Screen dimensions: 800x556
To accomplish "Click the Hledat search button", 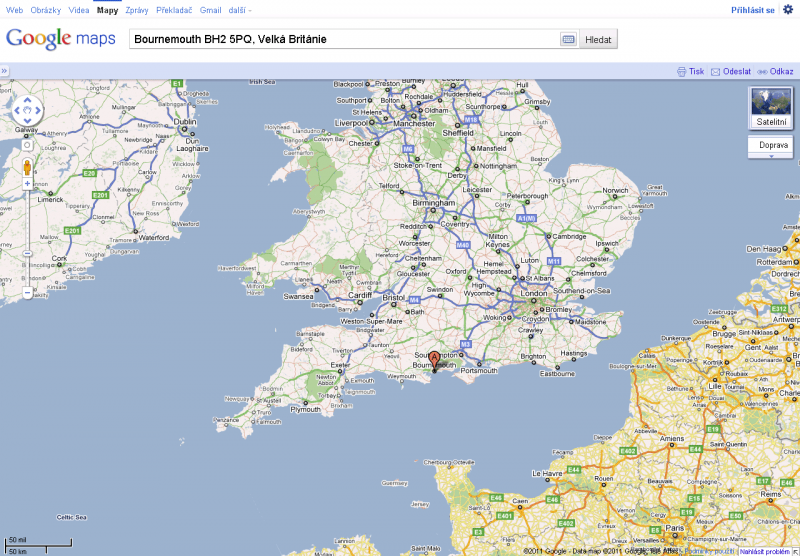I will (598, 39).
